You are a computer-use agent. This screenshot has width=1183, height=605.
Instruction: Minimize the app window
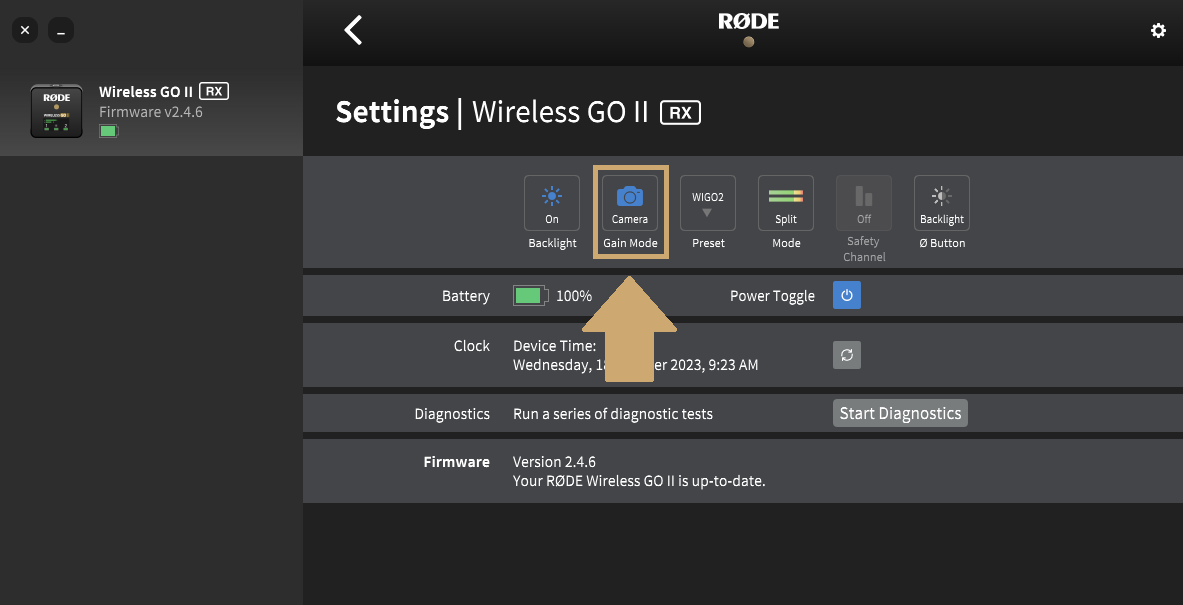click(x=61, y=30)
